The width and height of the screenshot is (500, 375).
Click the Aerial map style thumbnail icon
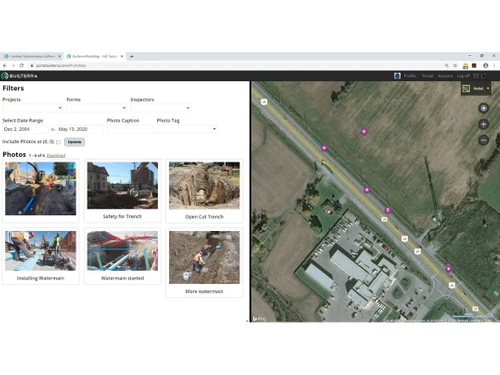(x=466, y=88)
